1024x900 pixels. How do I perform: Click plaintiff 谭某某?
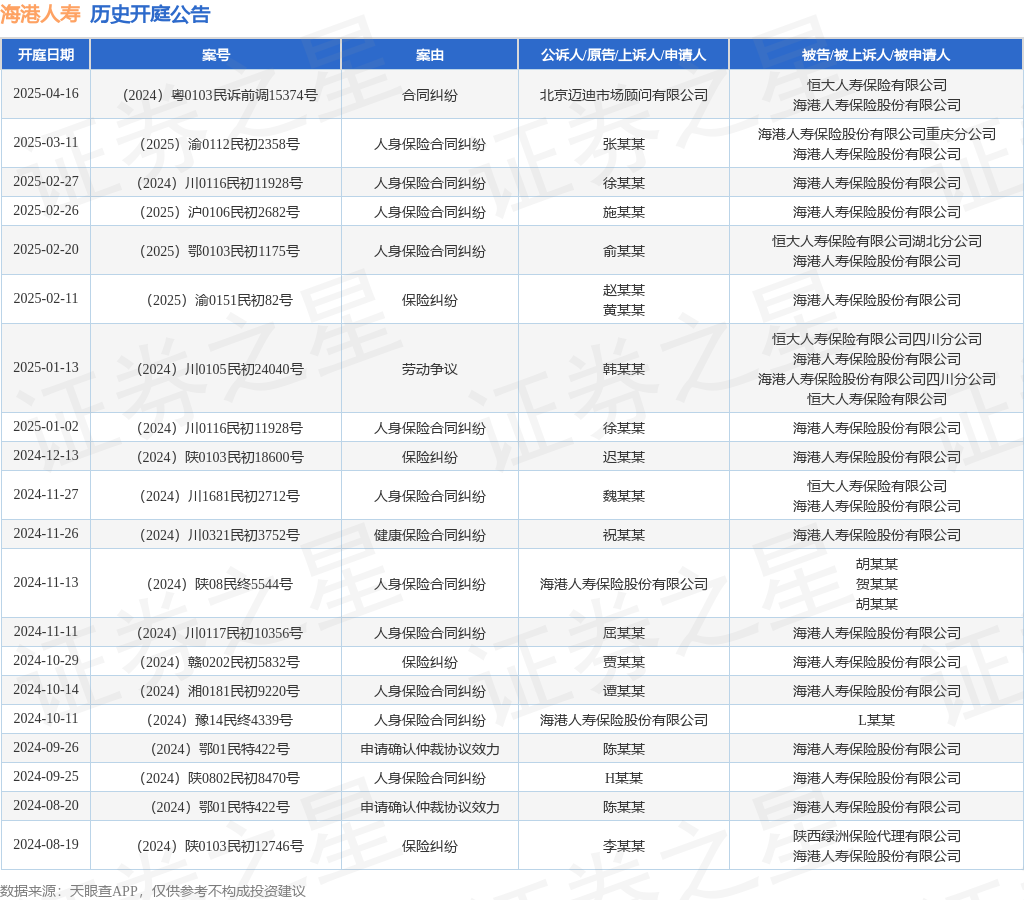(x=624, y=691)
